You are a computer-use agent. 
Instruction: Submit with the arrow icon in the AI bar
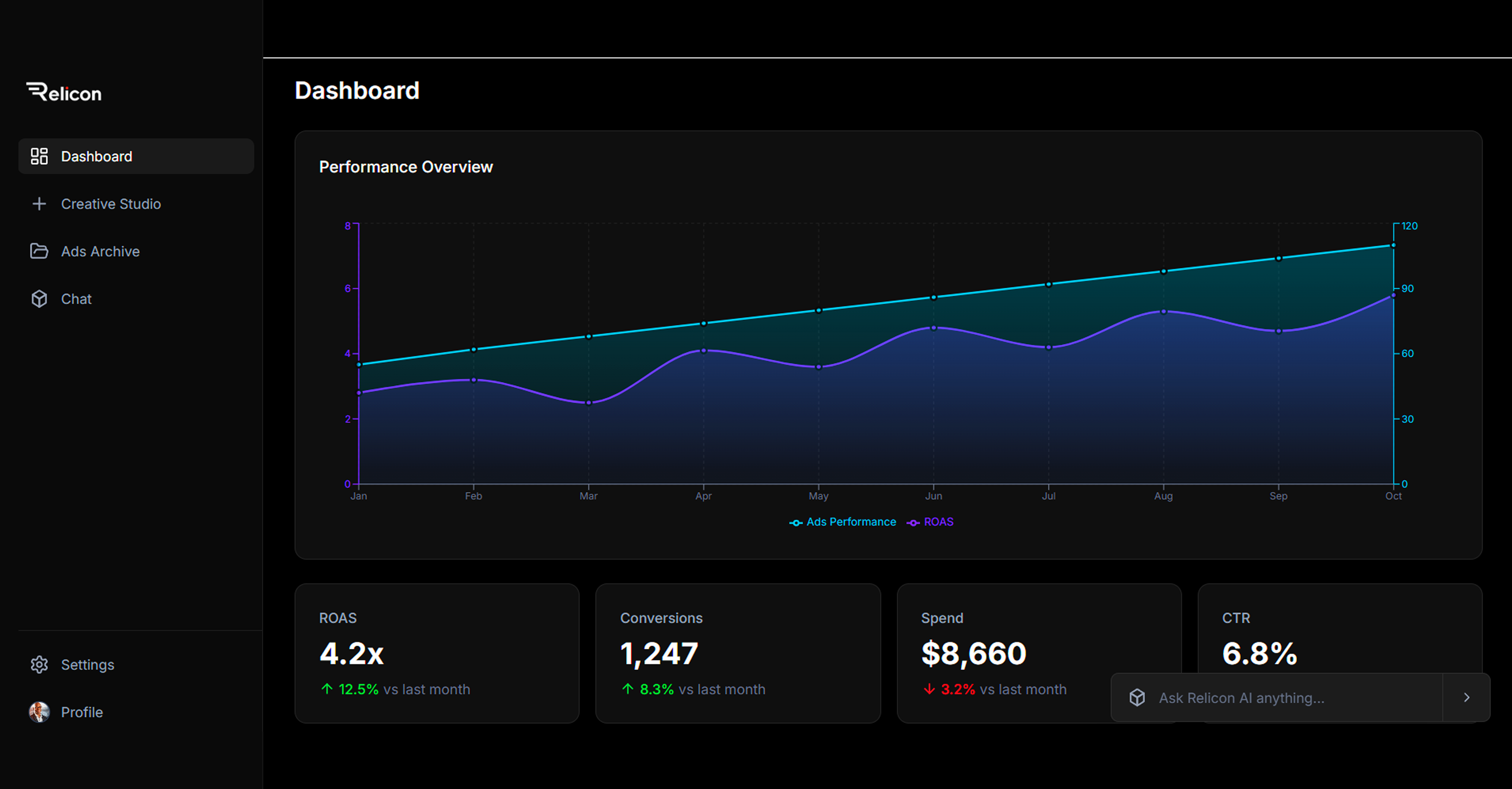click(1466, 697)
